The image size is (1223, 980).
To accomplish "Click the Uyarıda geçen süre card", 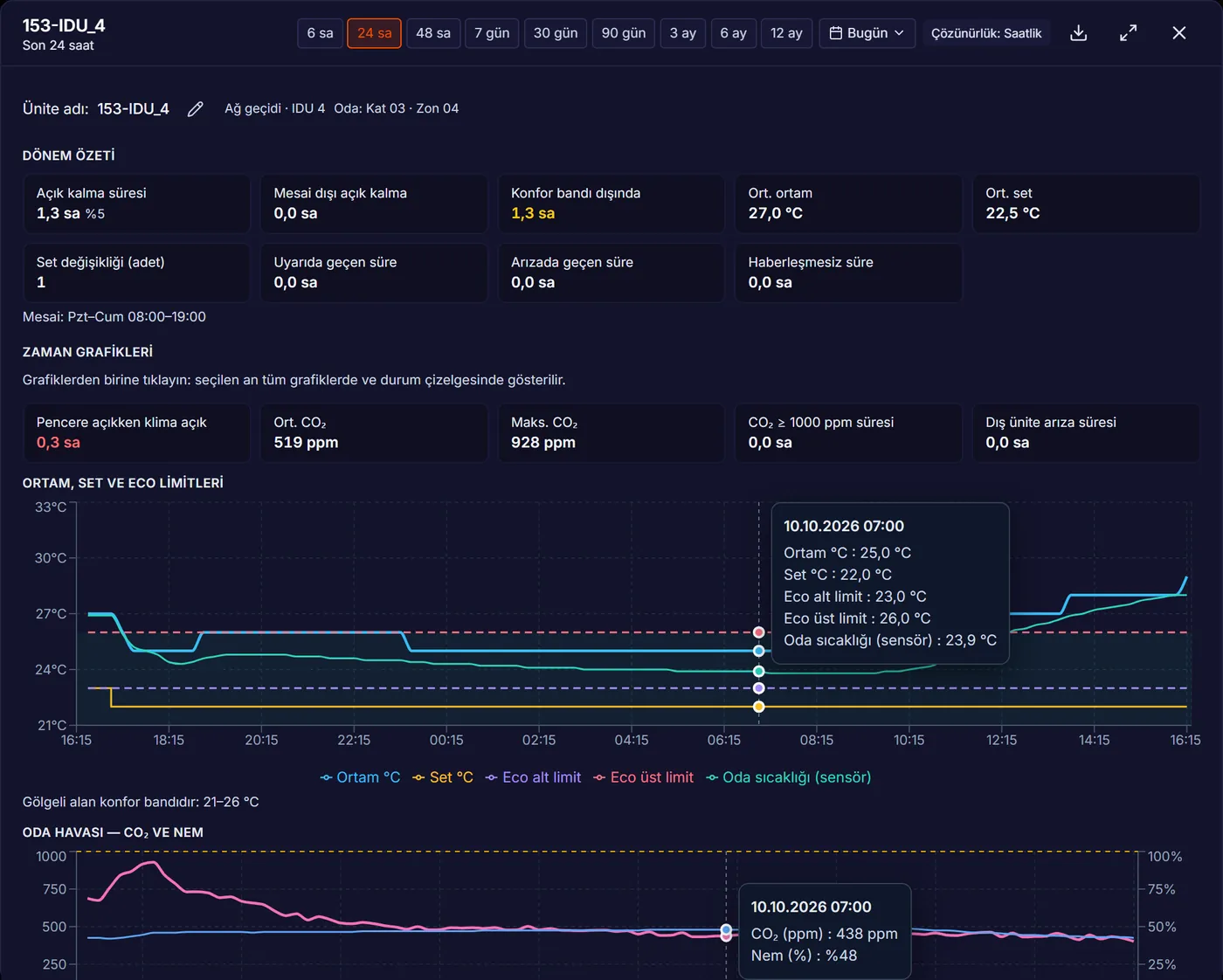I will point(374,273).
